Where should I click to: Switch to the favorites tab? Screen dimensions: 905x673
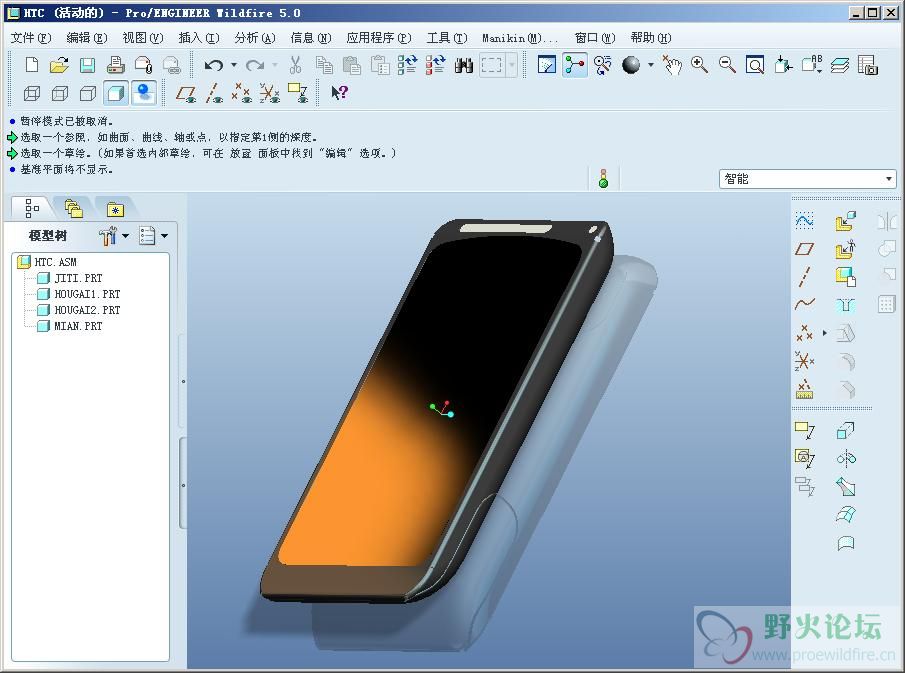point(115,209)
